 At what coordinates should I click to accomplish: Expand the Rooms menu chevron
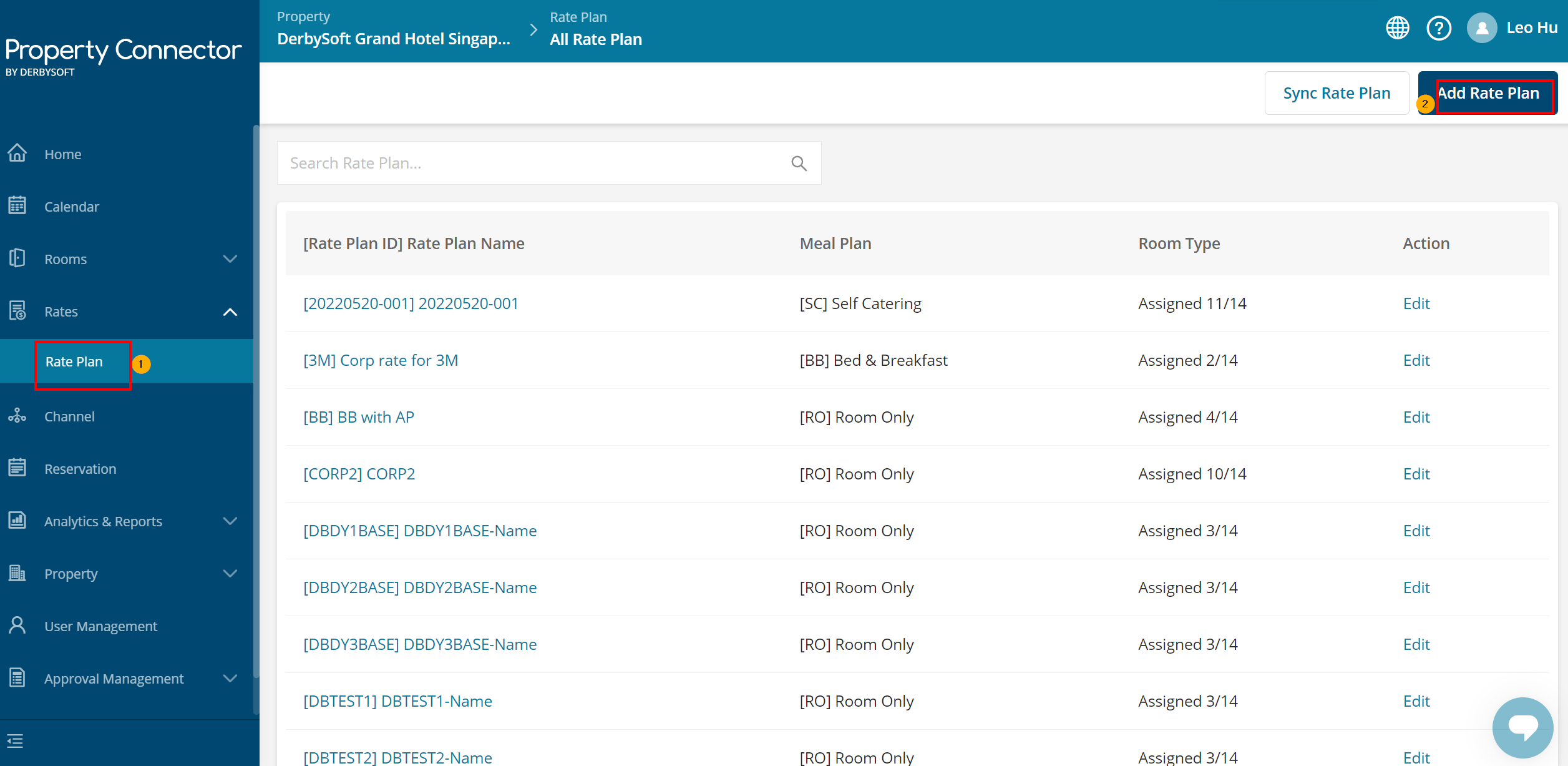[x=230, y=259]
